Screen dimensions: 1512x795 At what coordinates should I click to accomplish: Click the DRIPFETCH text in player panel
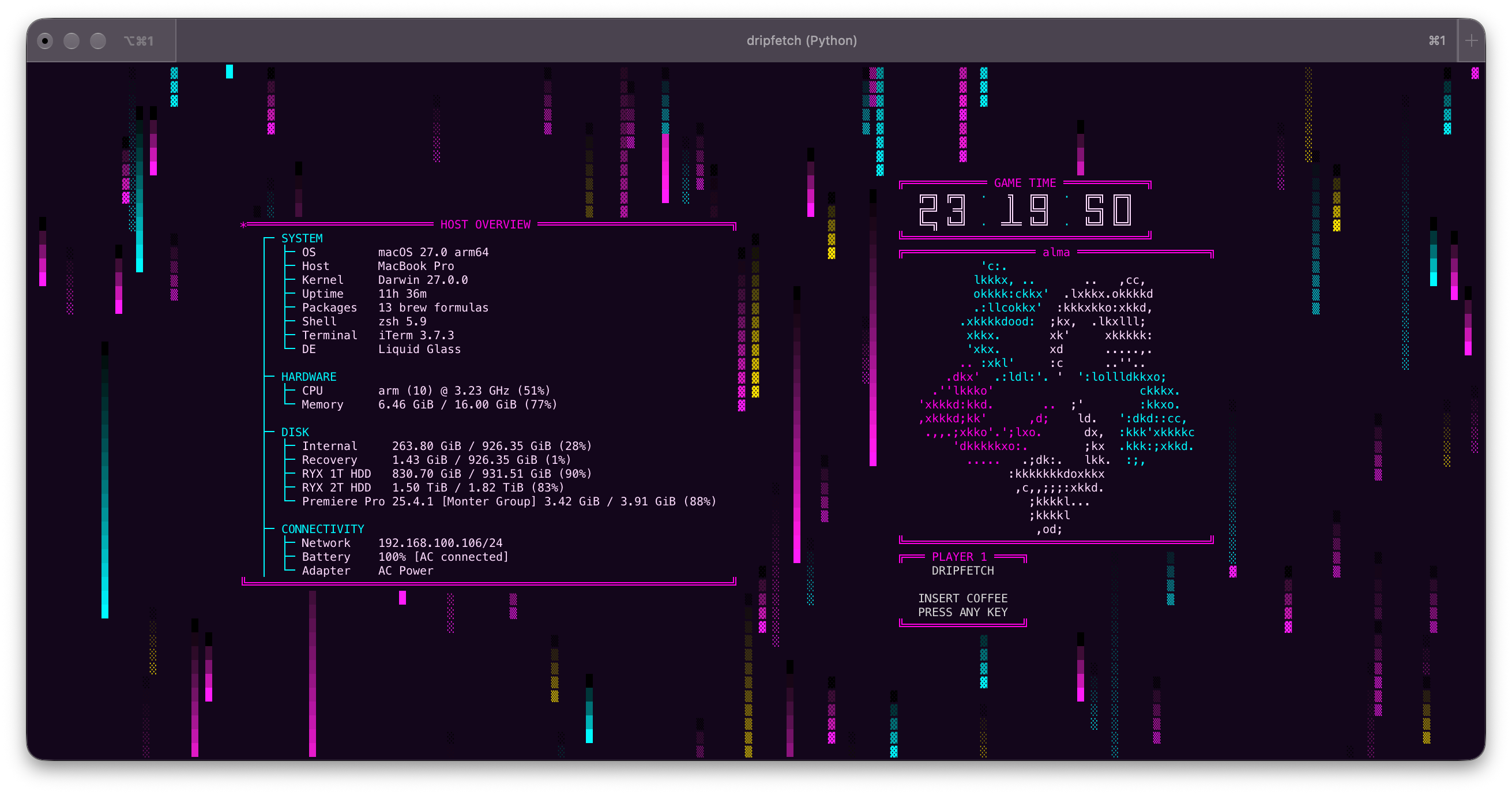tap(962, 571)
